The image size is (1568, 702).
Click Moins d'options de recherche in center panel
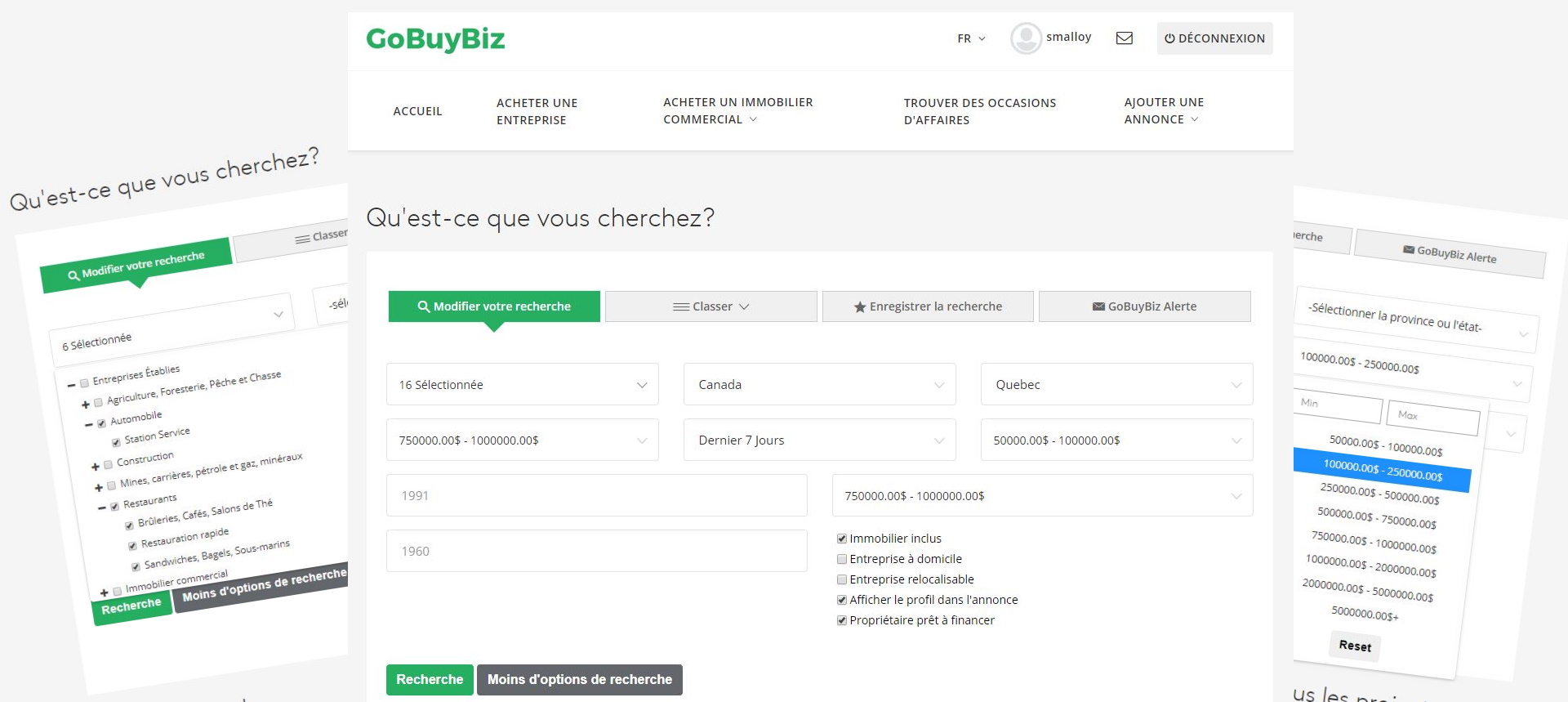(x=580, y=680)
